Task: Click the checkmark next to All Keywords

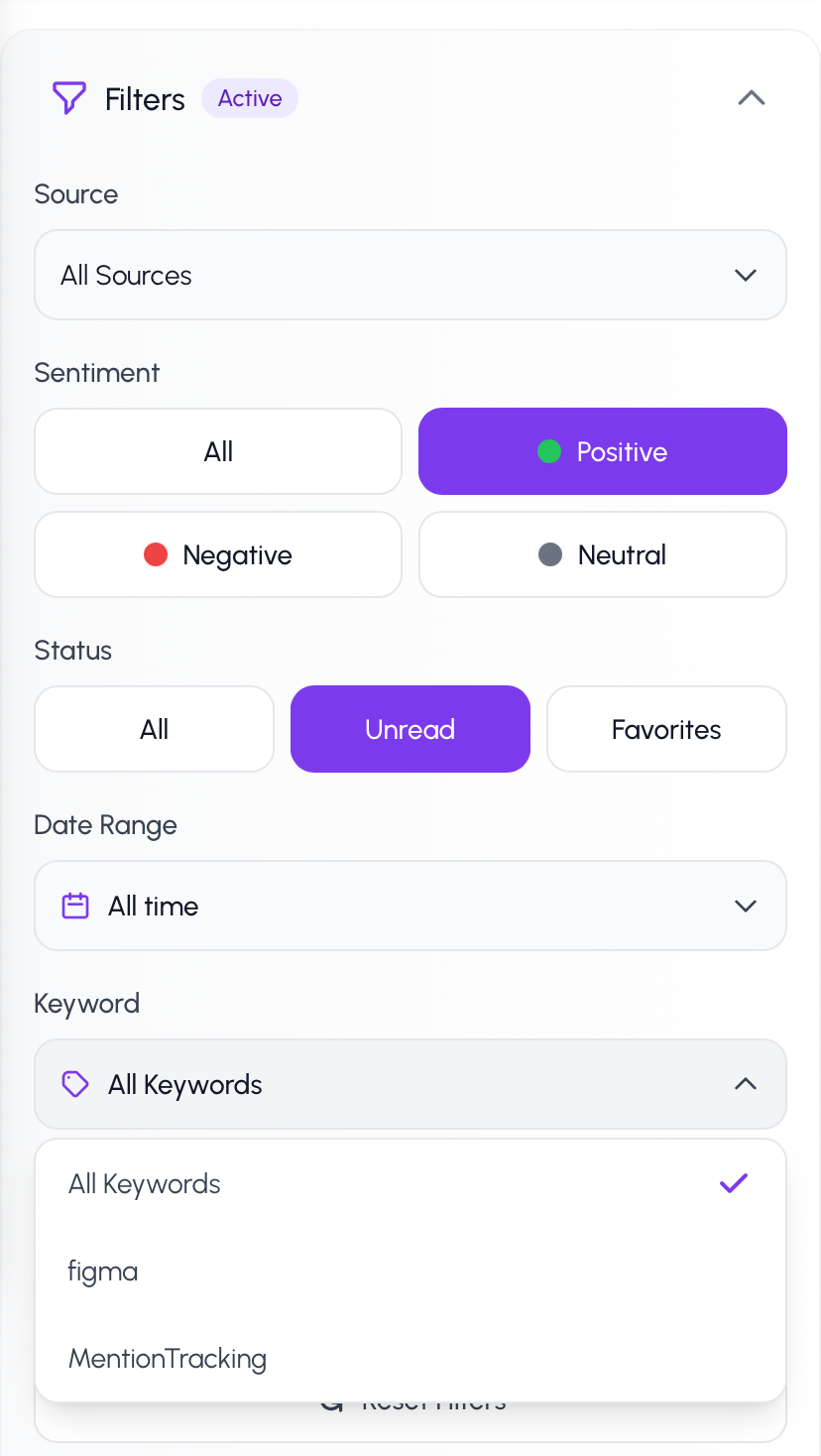Action: [734, 1183]
